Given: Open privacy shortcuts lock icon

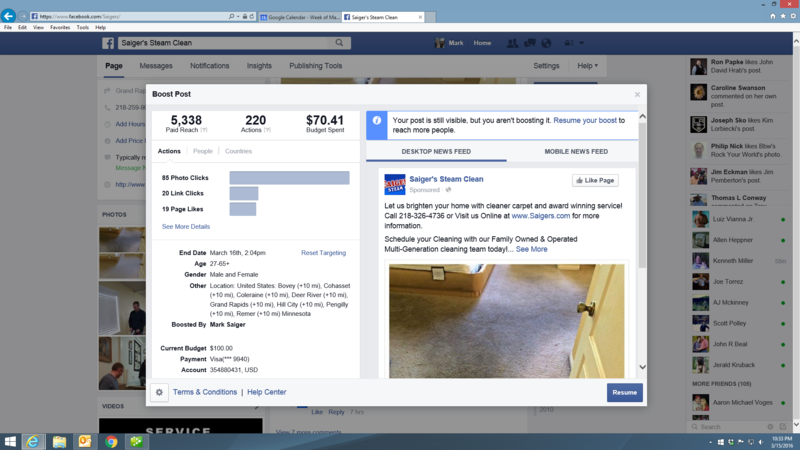Looking at the screenshot, I should [x=568, y=43].
